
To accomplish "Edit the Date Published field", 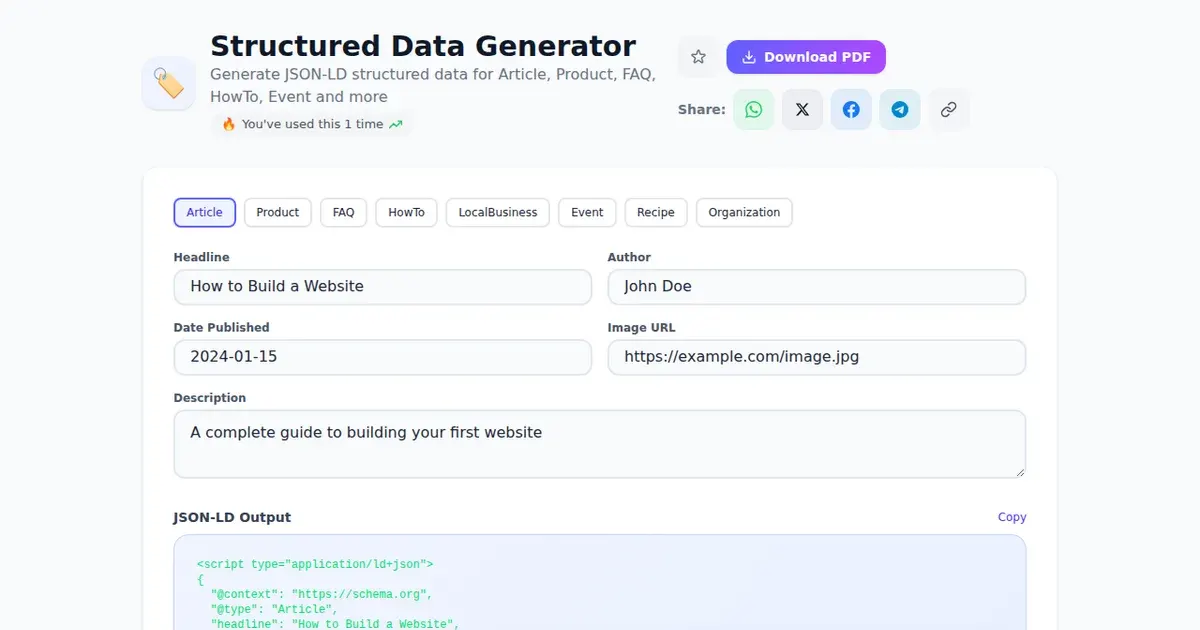I will coord(383,357).
